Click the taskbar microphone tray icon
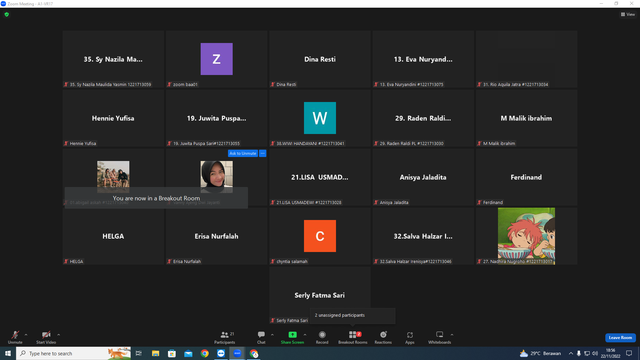This screenshot has width=640, height=360. pyautogui.click(x=579, y=353)
